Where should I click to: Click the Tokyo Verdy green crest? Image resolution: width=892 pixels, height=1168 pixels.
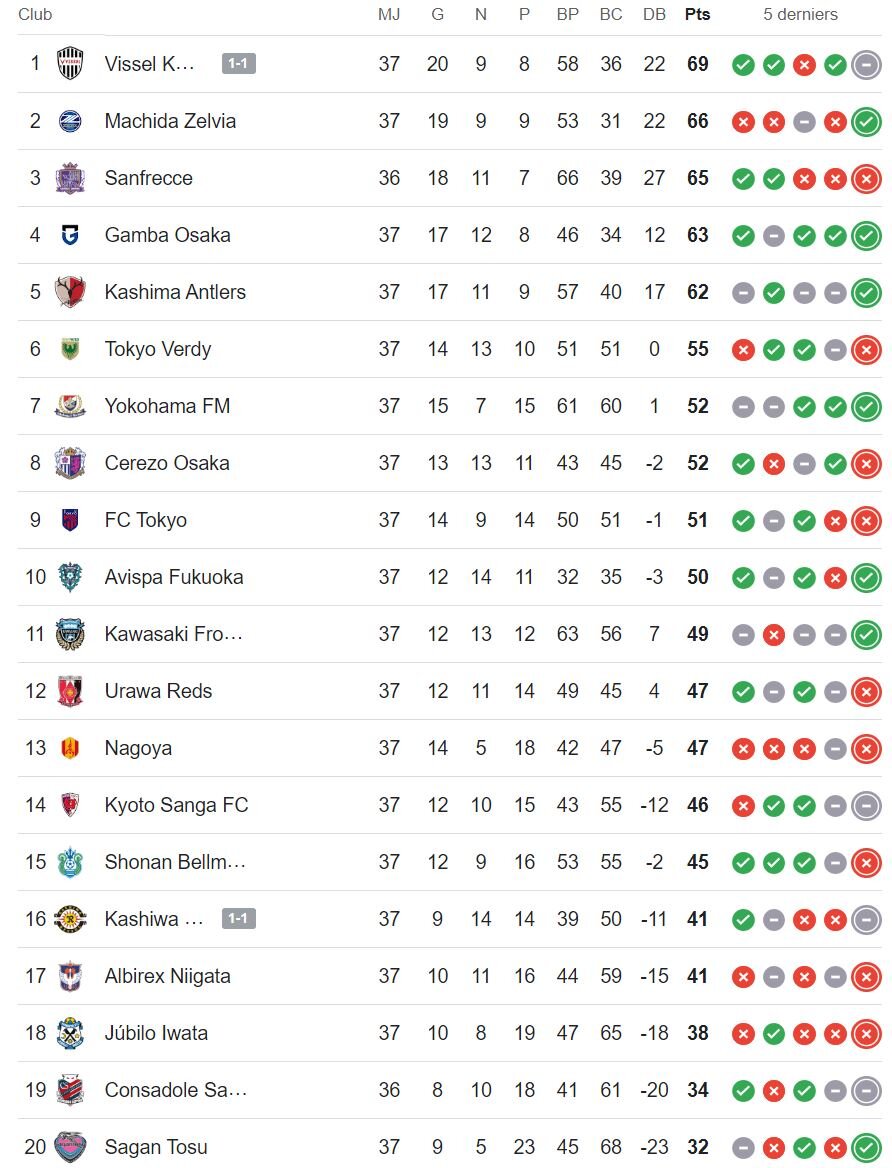click(70, 349)
